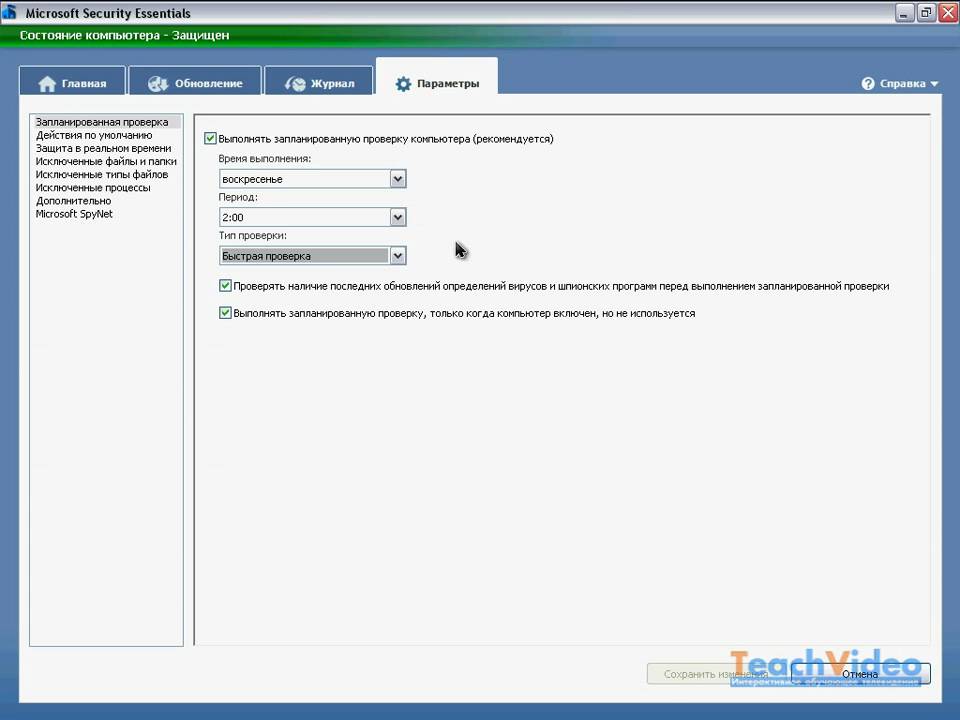Restore down the Security Essentials window
The image size is (960, 720).
pyautogui.click(x=926, y=13)
